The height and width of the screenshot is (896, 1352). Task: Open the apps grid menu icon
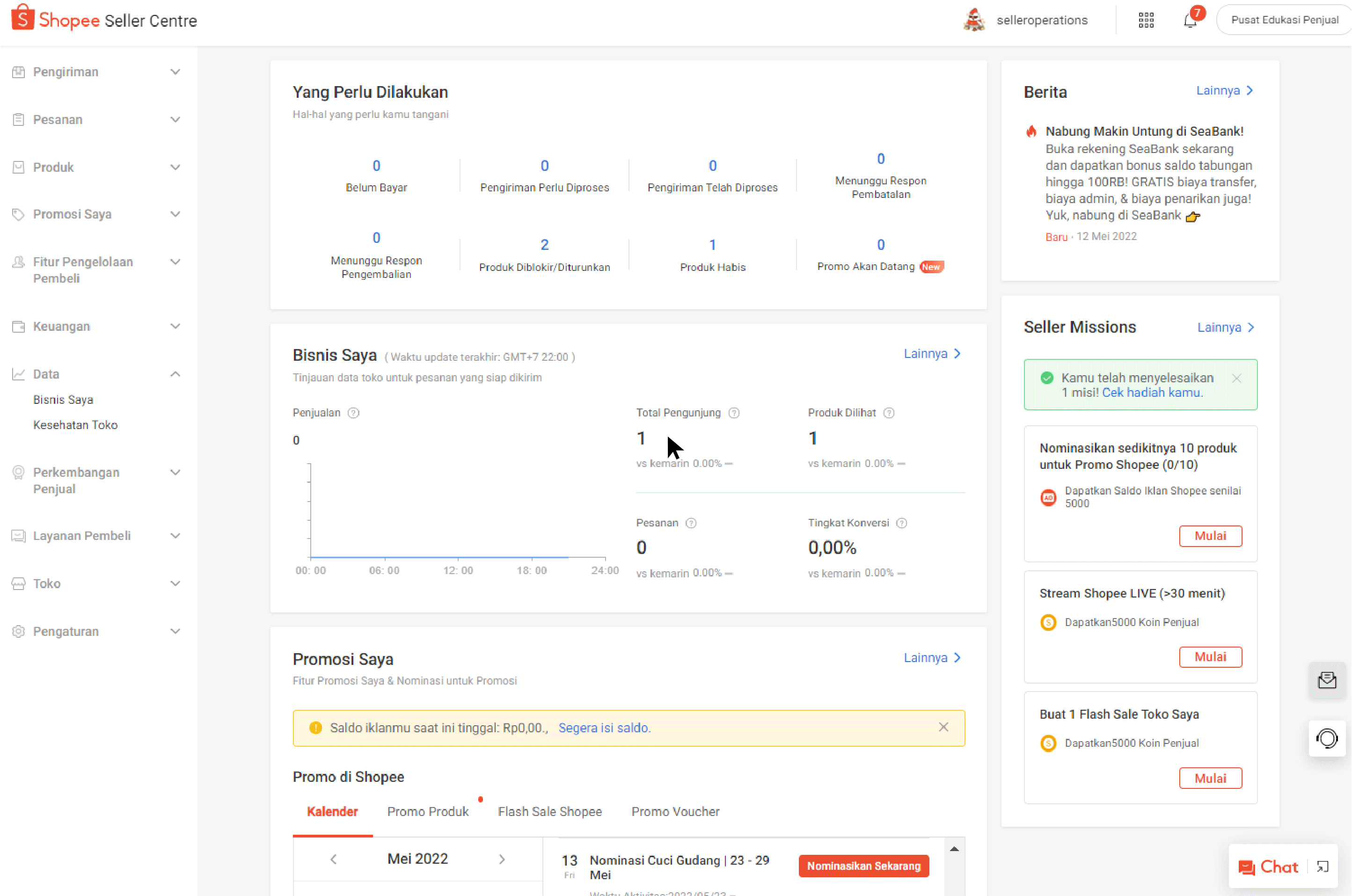(1146, 21)
